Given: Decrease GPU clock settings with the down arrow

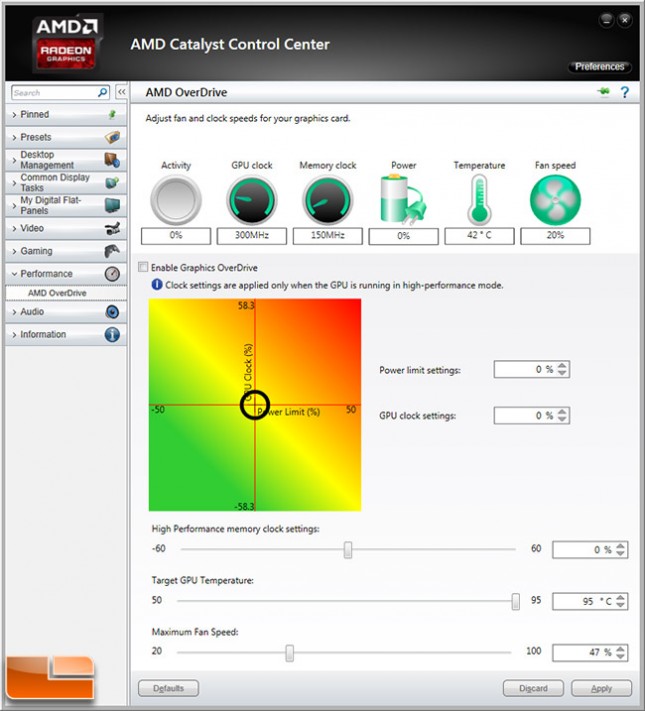Looking at the screenshot, I should tap(562, 419).
